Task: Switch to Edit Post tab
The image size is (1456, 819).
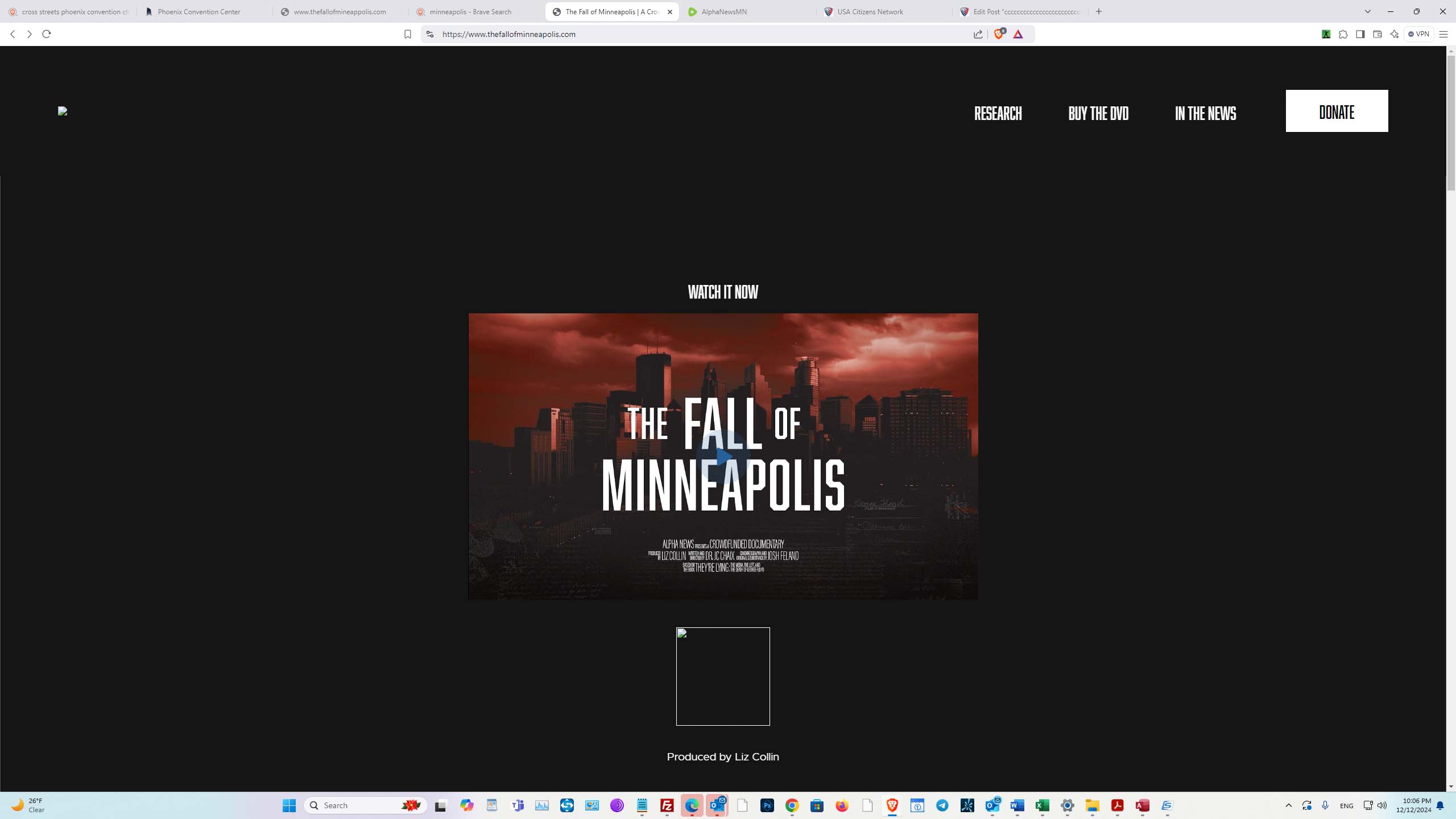Action: 1020,11
